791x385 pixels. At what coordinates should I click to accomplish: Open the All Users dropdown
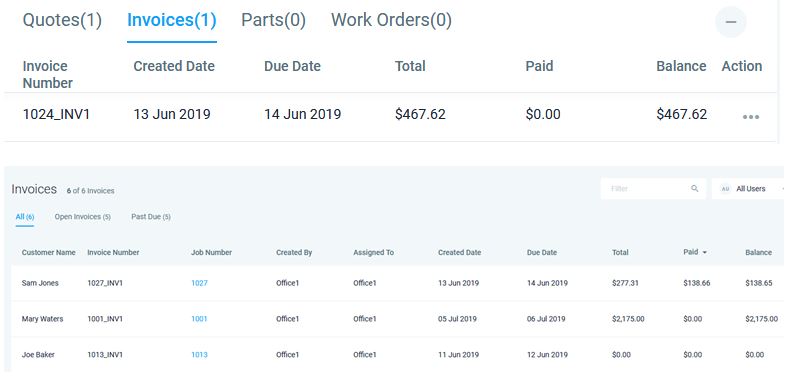click(751, 189)
